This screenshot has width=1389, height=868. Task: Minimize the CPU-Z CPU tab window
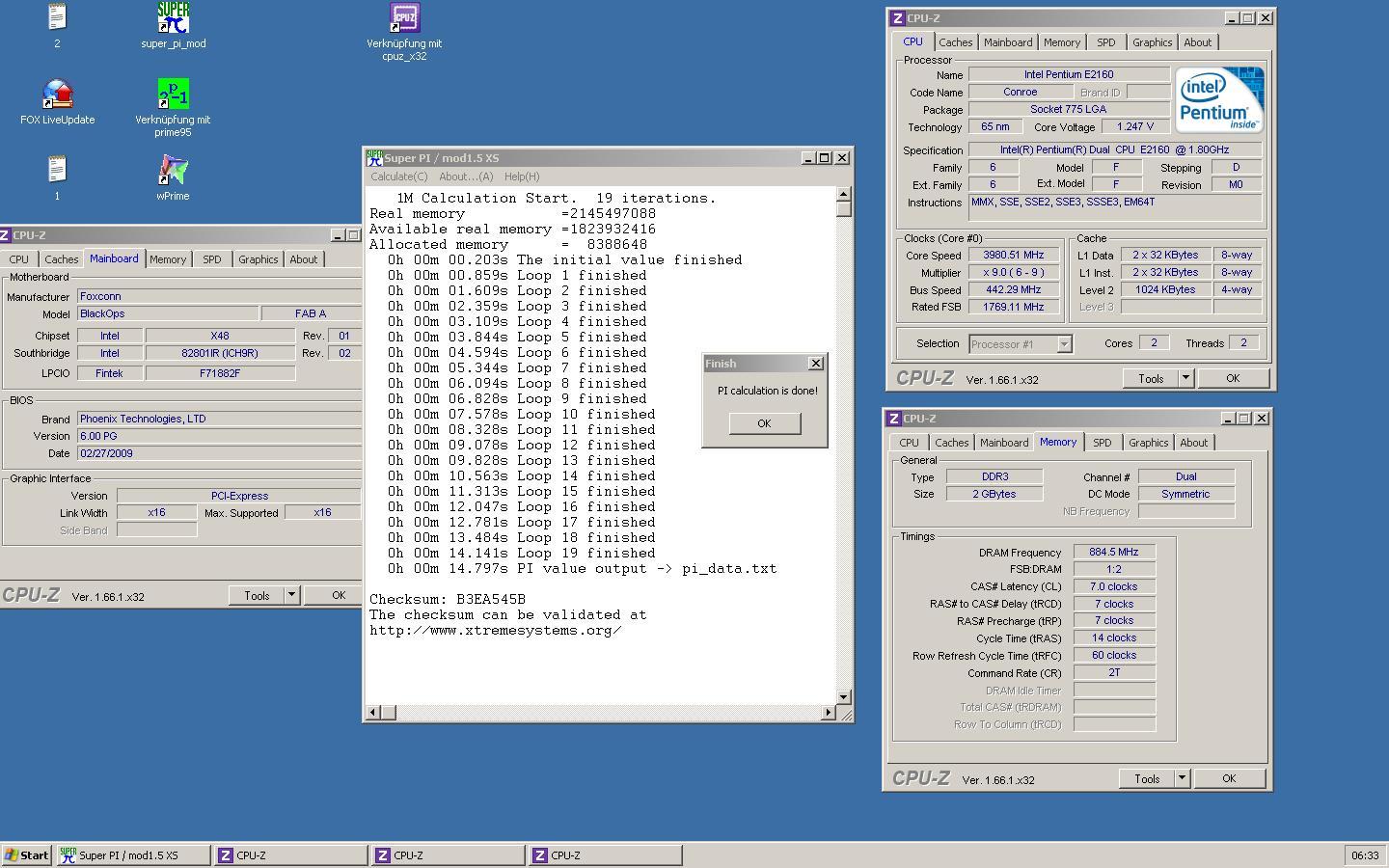tap(1232, 17)
